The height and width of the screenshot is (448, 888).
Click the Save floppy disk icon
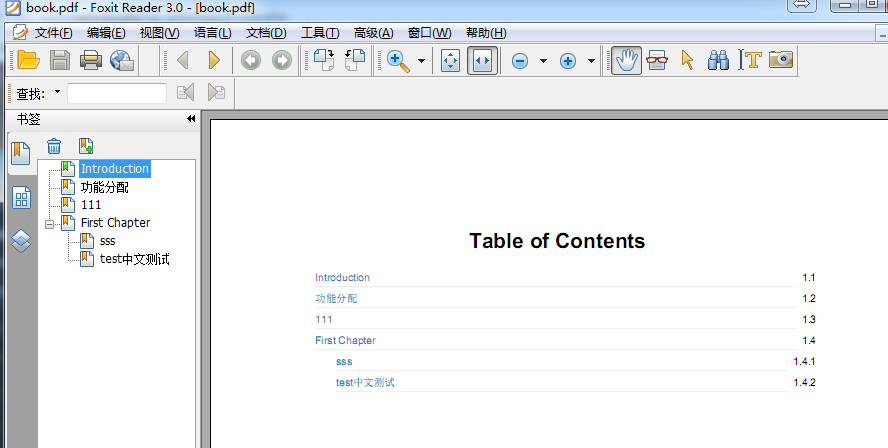60,60
